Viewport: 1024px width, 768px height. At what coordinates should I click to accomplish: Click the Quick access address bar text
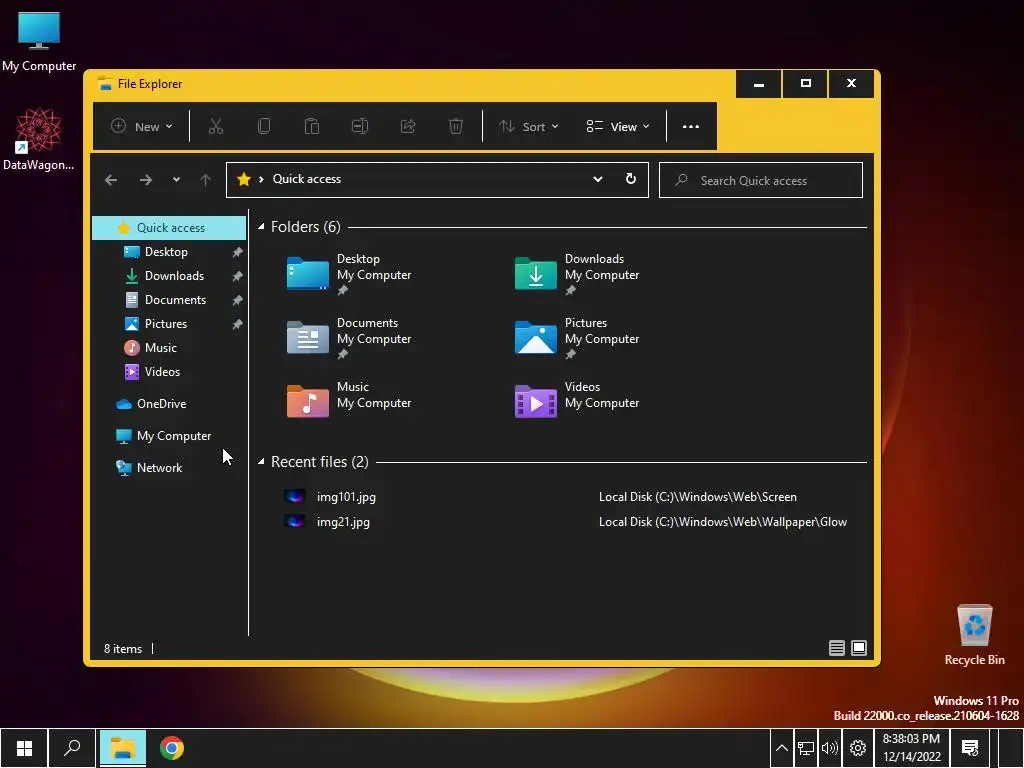[307, 179]
